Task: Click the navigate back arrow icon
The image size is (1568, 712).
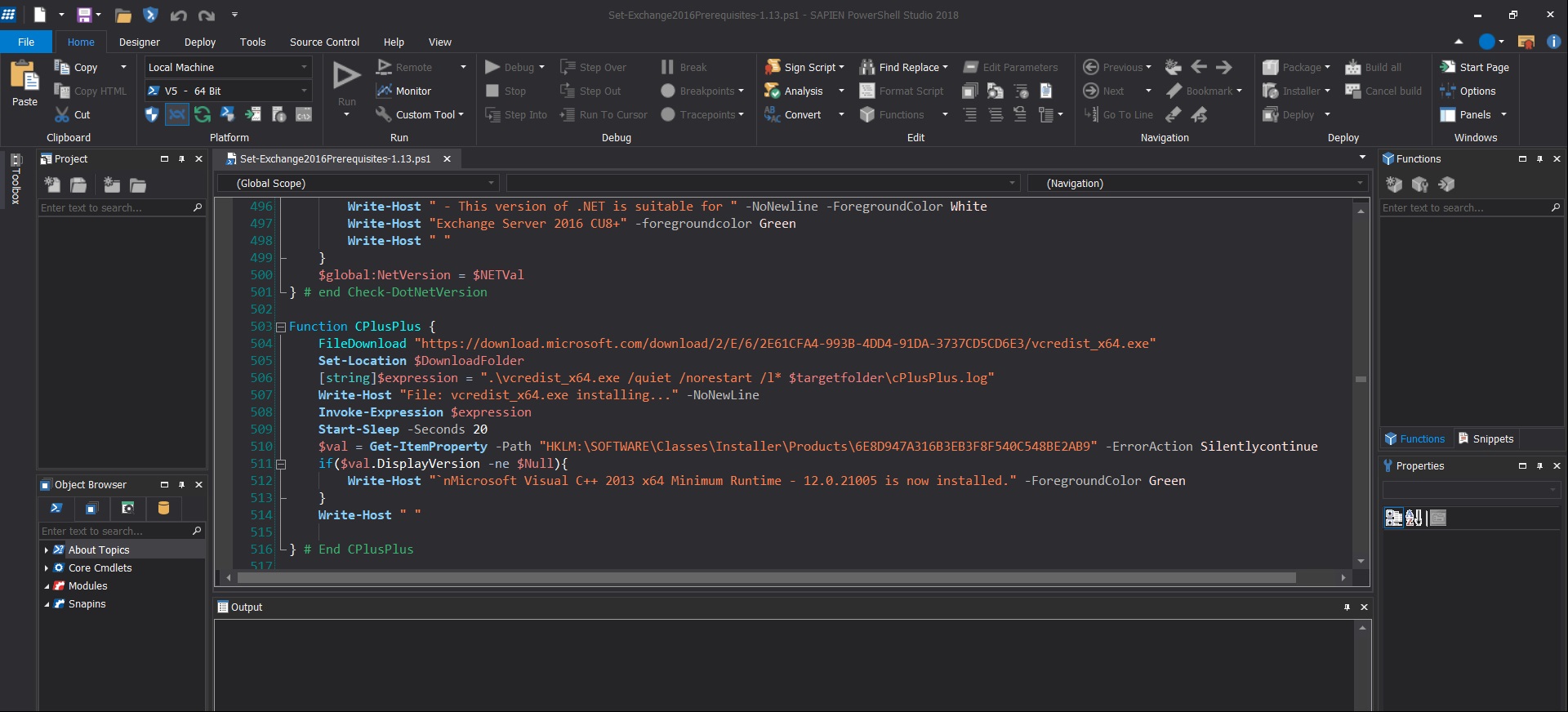Action: 1199,67
